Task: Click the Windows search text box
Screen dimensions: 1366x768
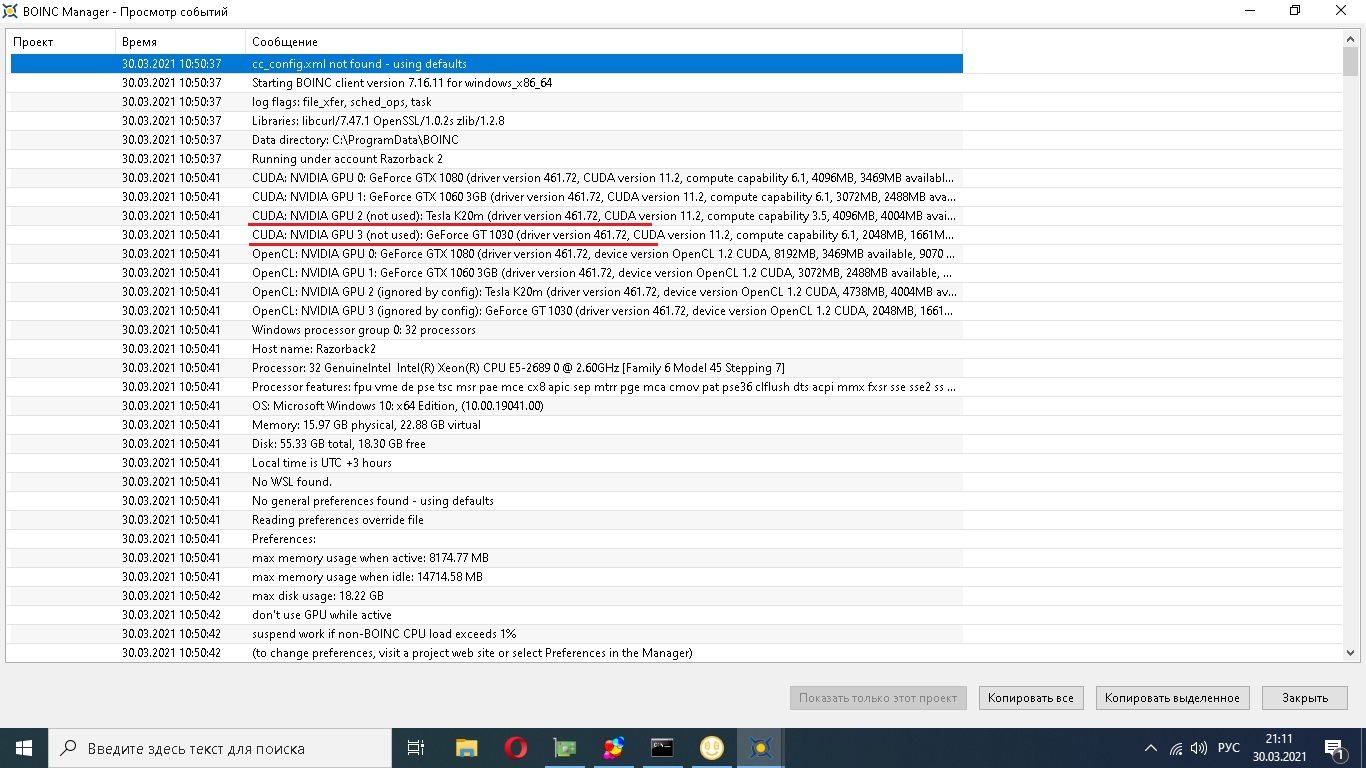Action: 220,748
